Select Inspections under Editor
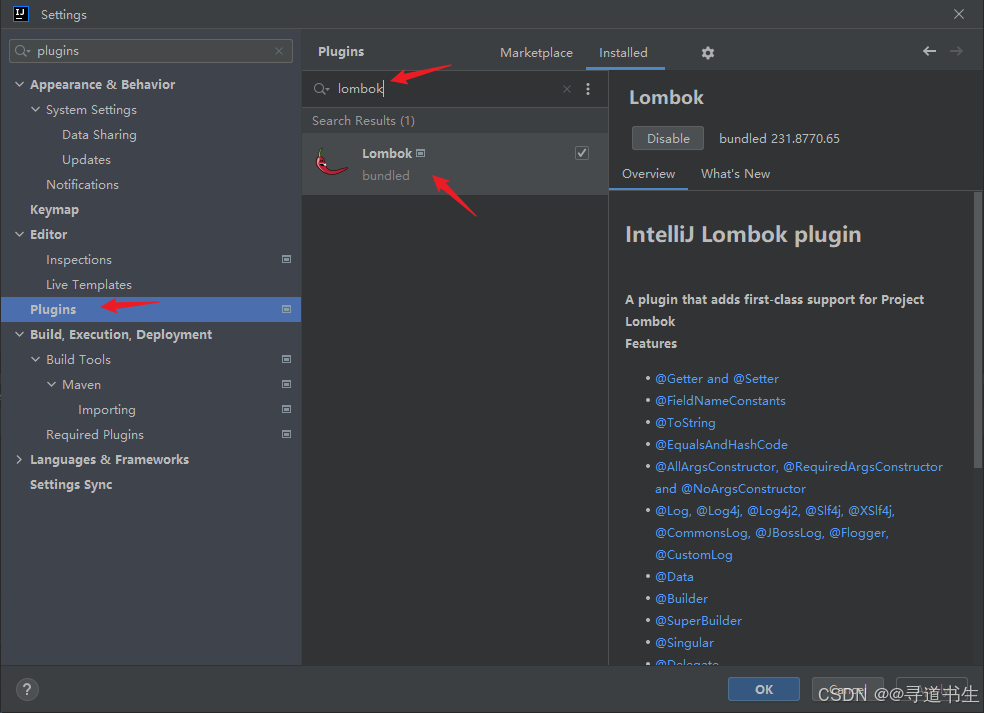984x713 pixels. tap(79, 259)
